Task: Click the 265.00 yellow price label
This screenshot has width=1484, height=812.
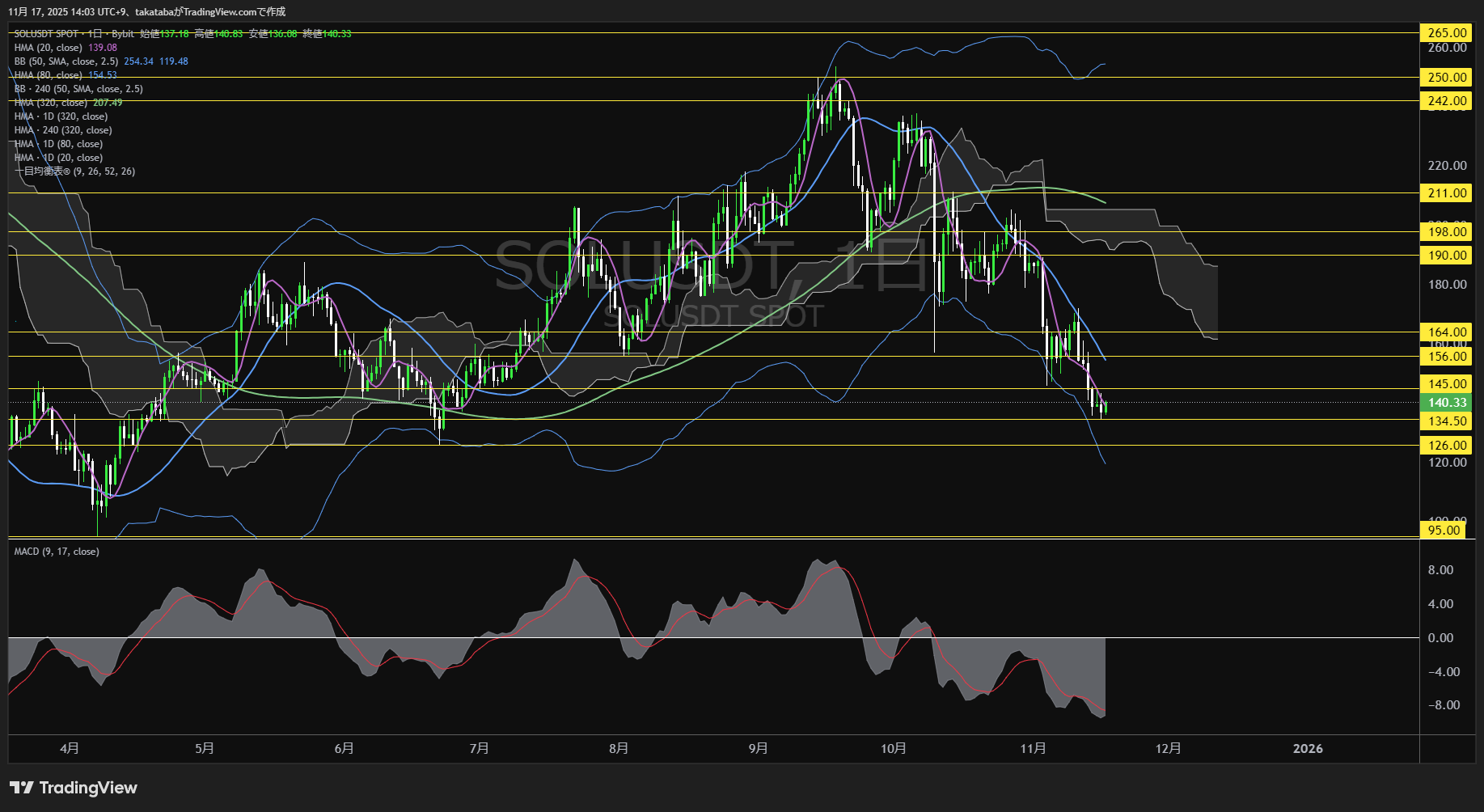Action: click(1447, 33)
